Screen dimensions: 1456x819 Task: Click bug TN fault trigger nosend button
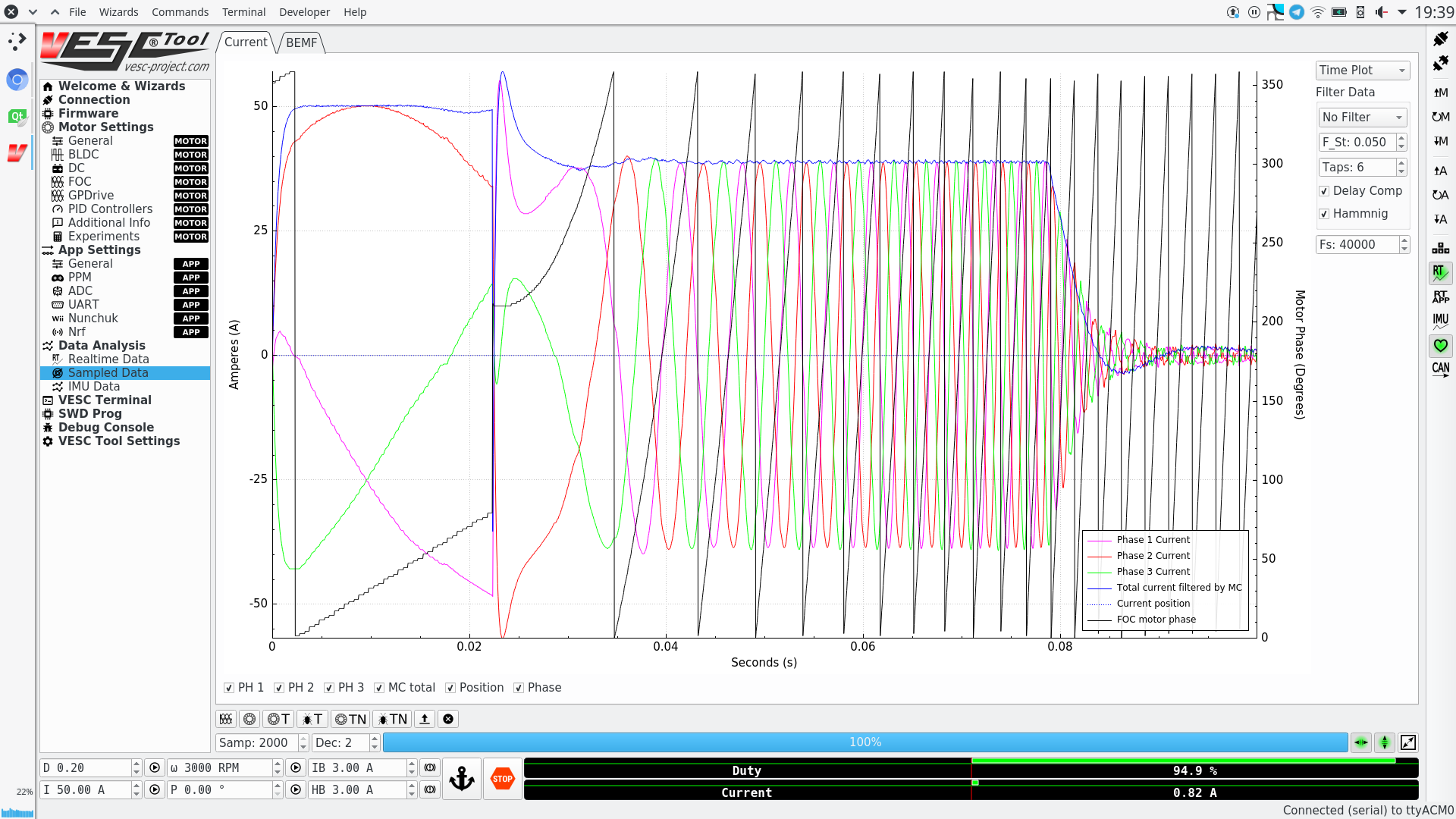pos(393,719)
